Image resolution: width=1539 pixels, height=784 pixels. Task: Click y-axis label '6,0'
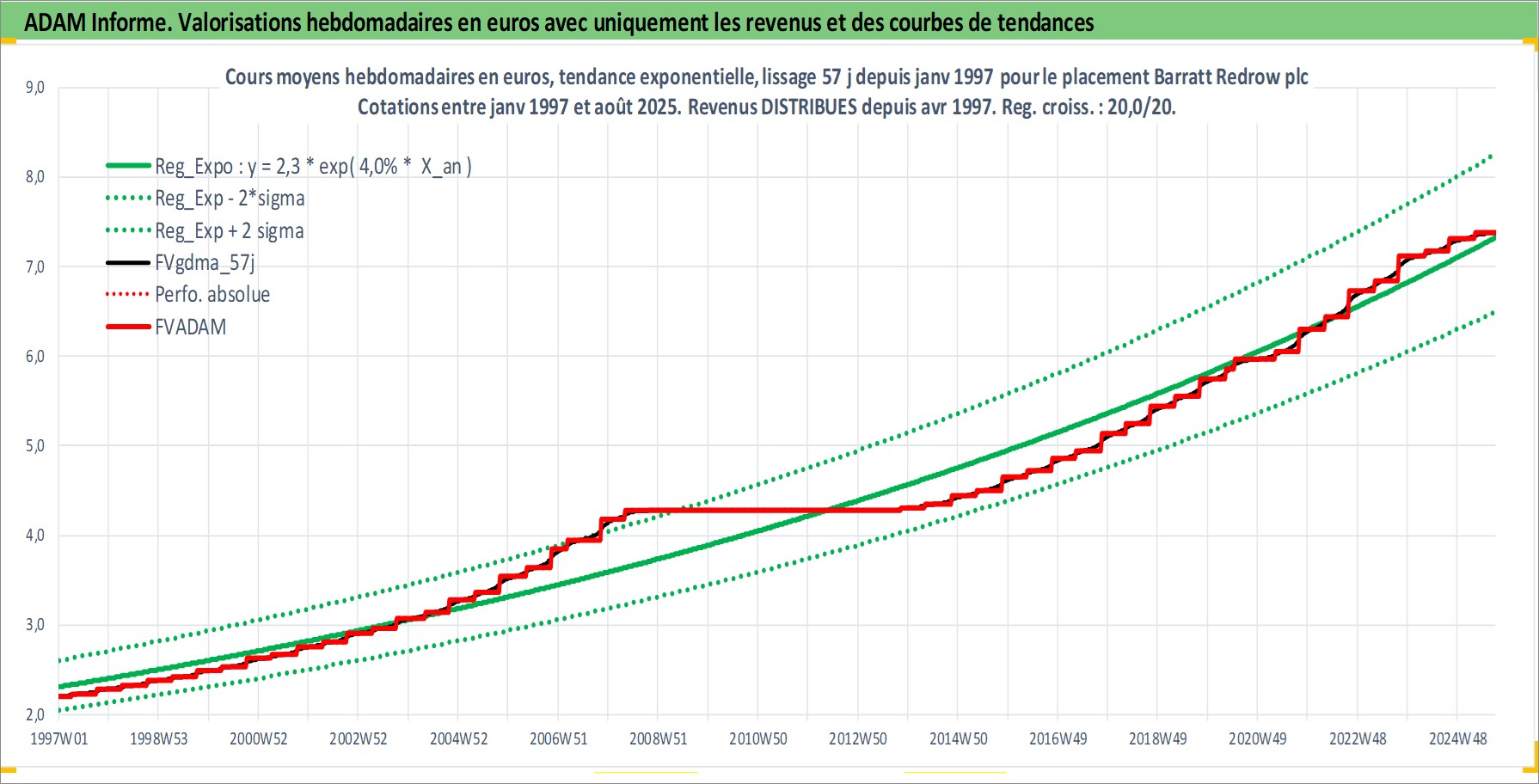pos(35,357)
